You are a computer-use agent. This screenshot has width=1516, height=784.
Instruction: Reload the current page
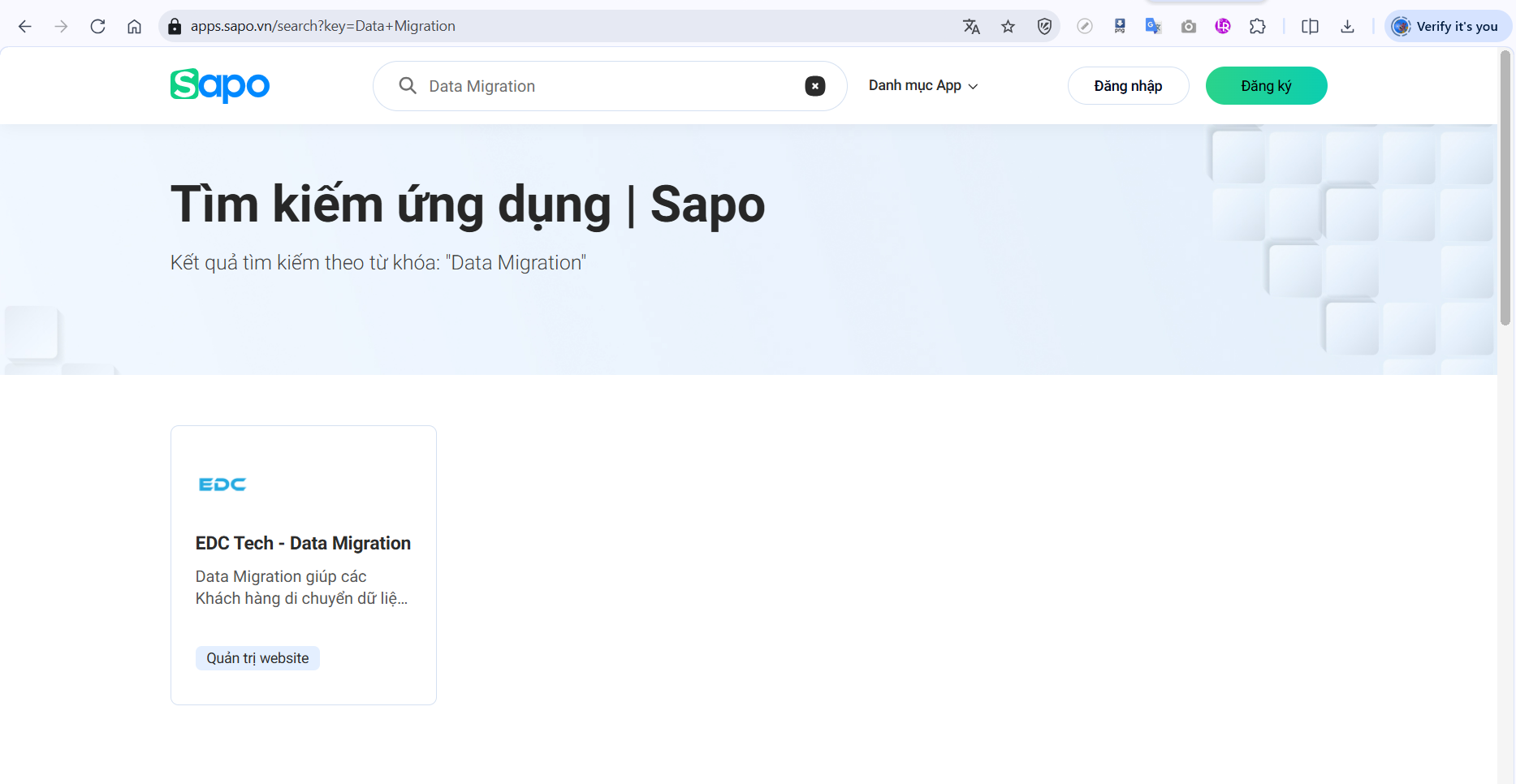coord(97,27)
